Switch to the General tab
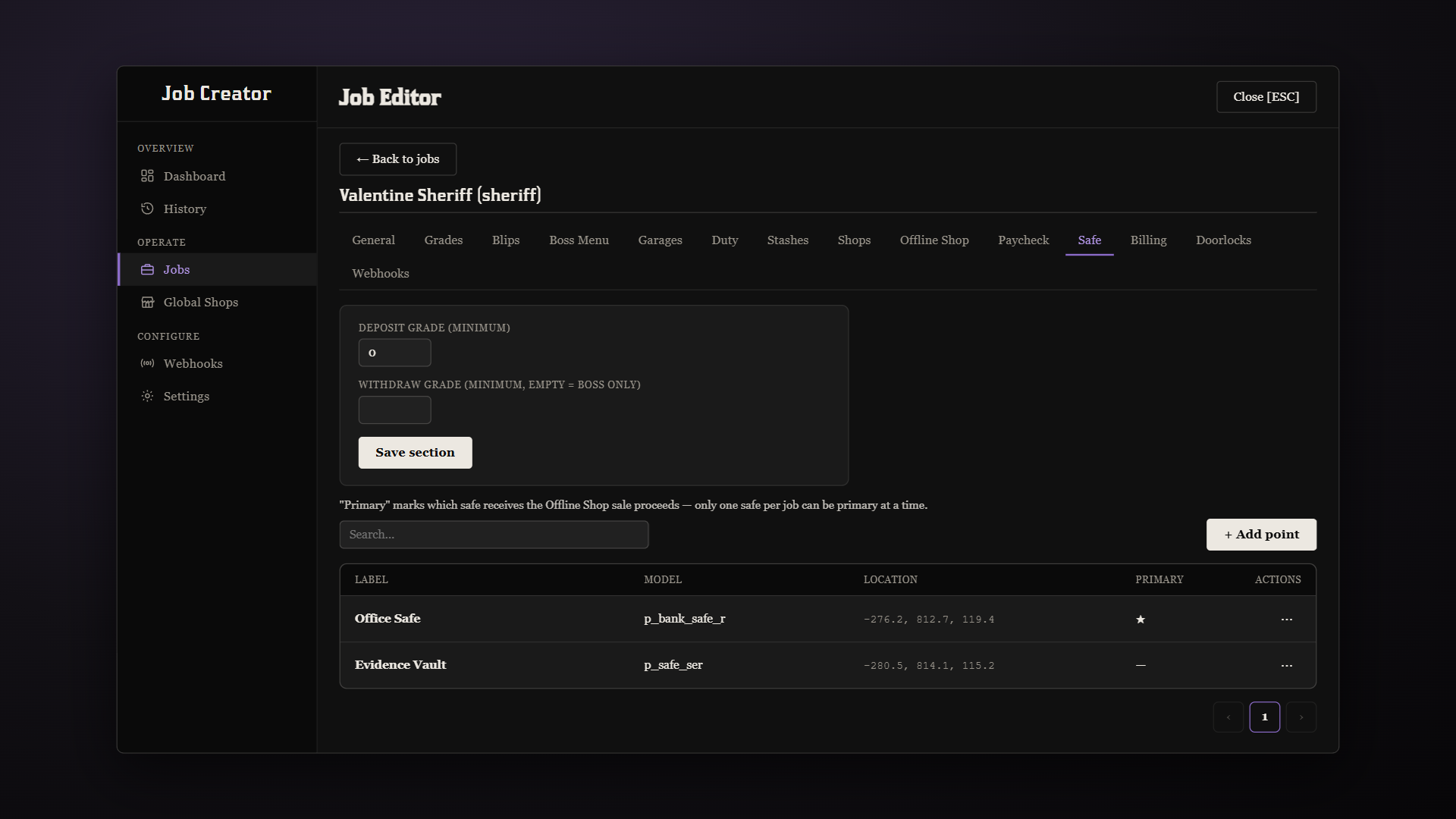1456x819 pixels. tap(373, 240)
